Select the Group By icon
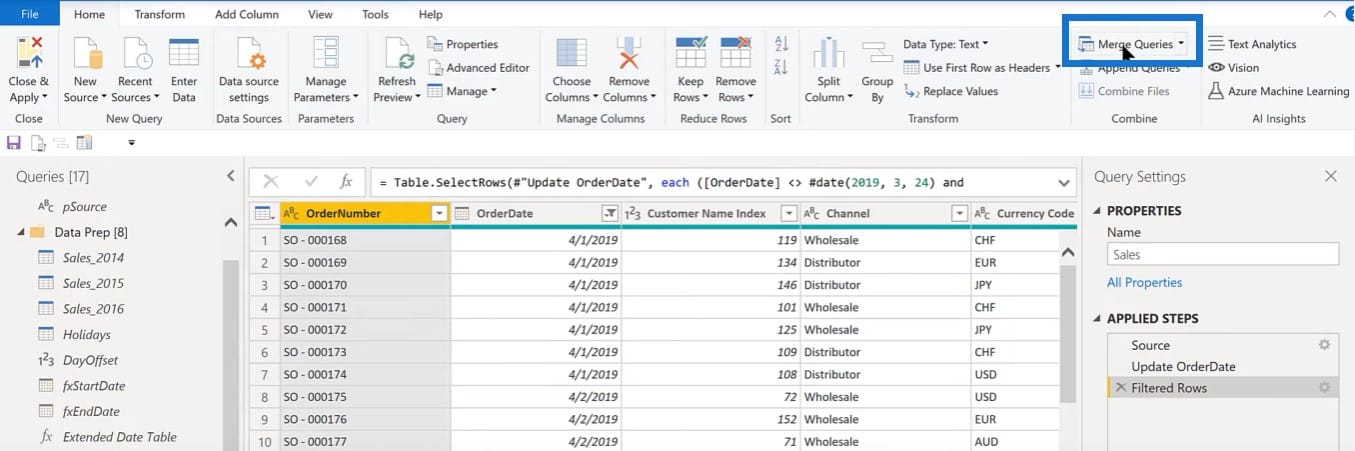Image resolution: width=1355 pixels, height=451 pixels. (877, 56)
